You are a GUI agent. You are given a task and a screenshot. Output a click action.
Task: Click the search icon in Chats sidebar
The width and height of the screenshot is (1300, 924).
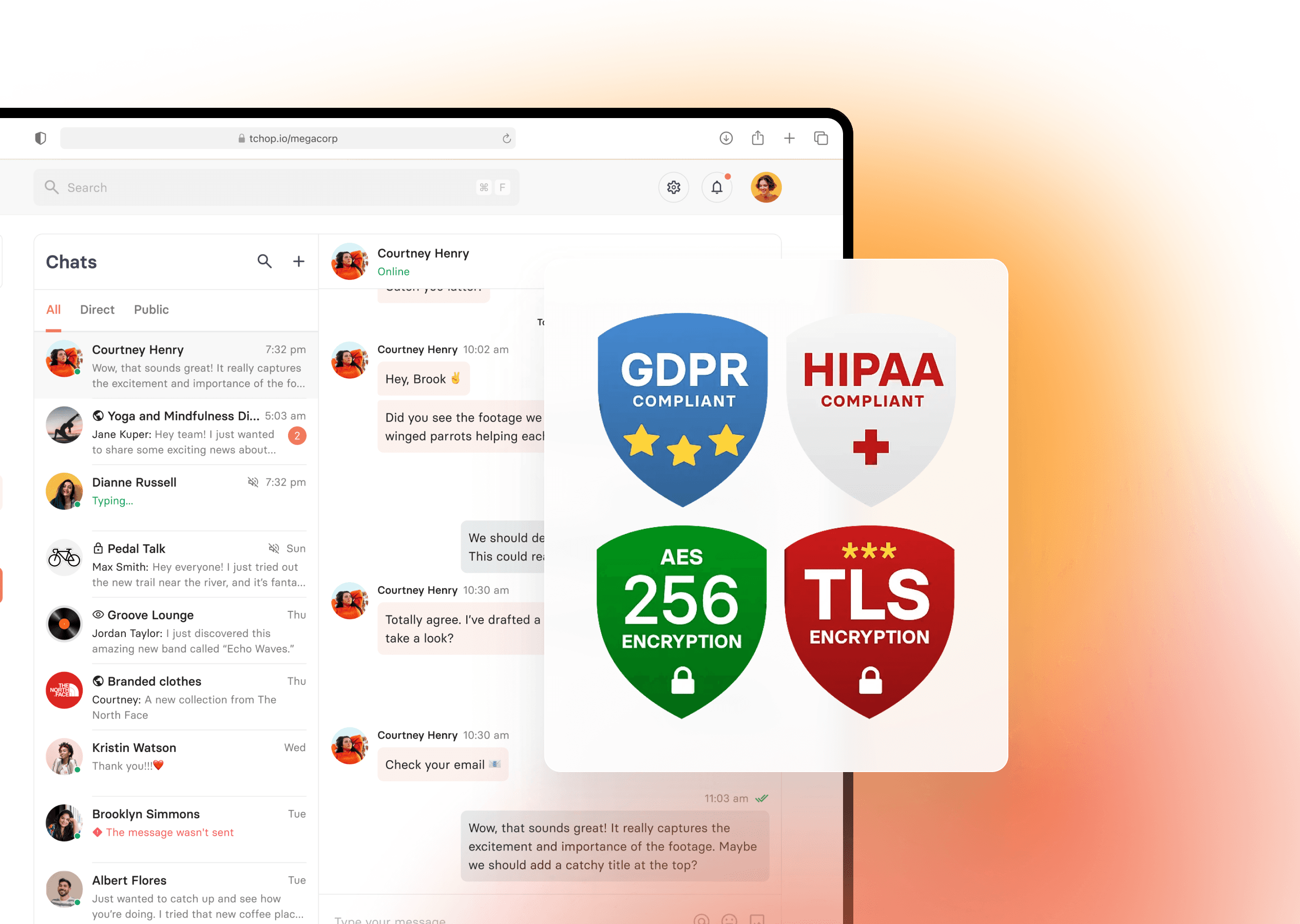click(x=263, y=261)
